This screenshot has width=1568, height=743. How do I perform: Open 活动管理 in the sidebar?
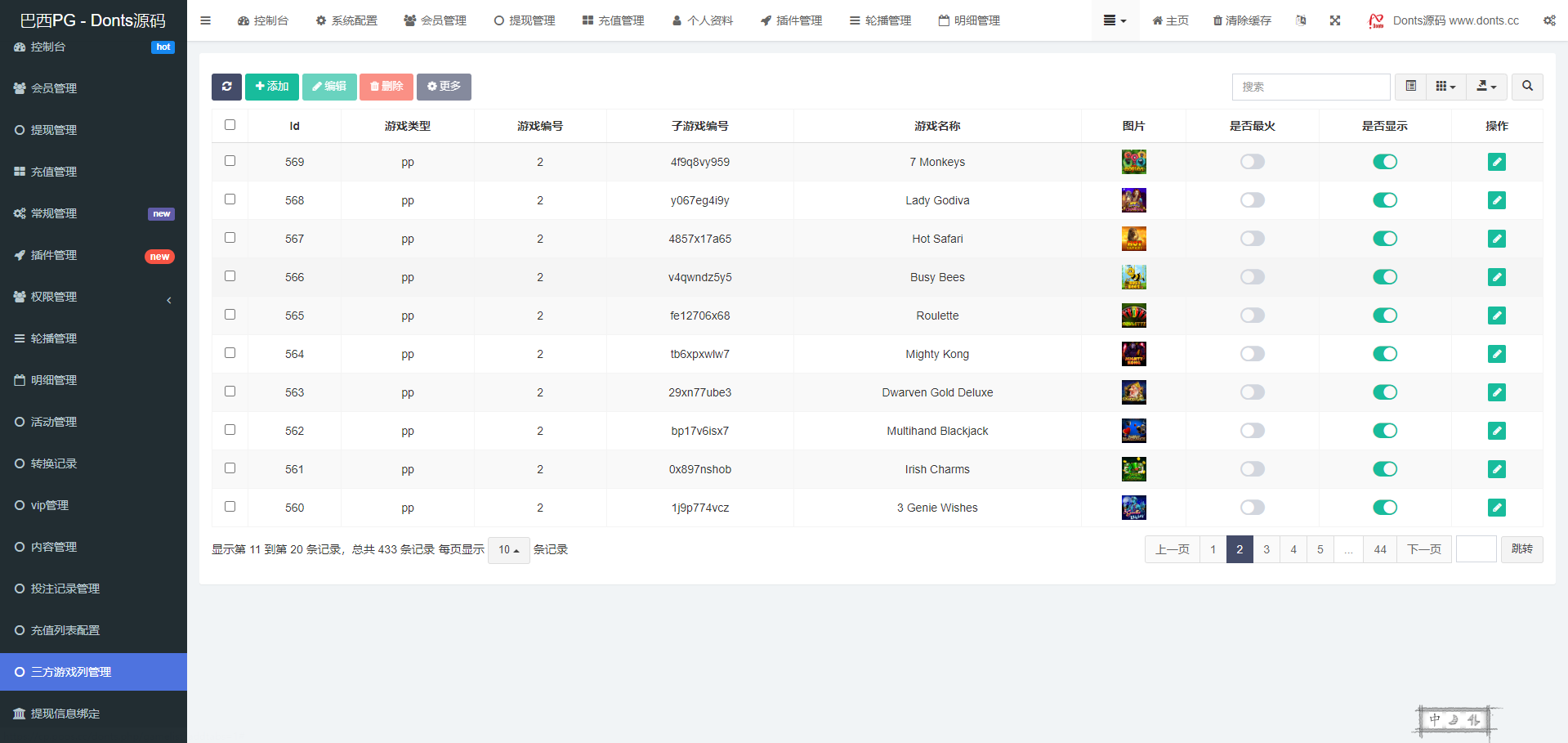click(x=93, y=422)
